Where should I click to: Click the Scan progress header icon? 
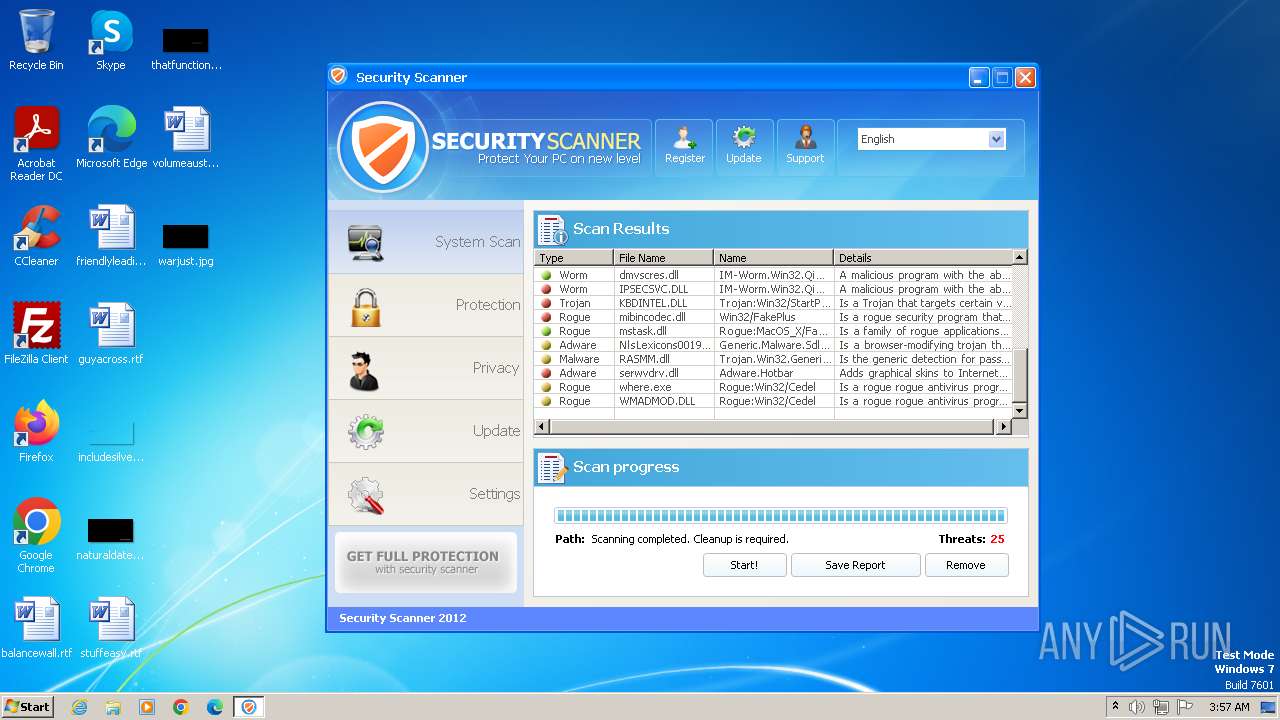552,467
